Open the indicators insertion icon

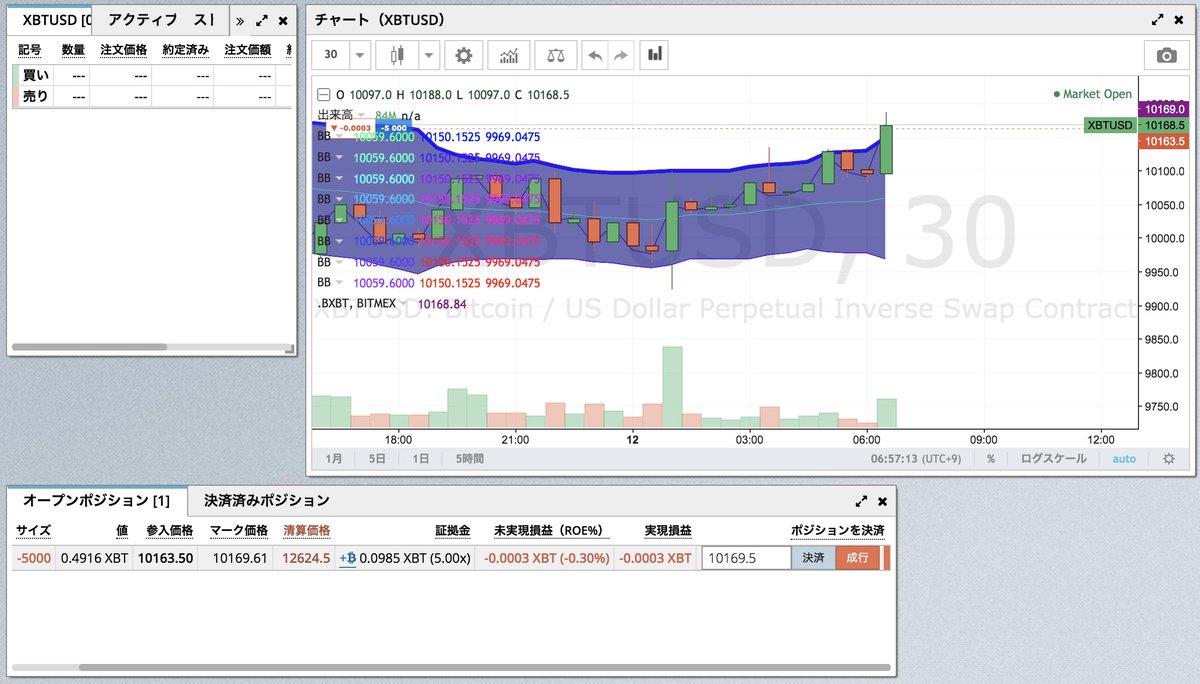[x=508, y=55]
